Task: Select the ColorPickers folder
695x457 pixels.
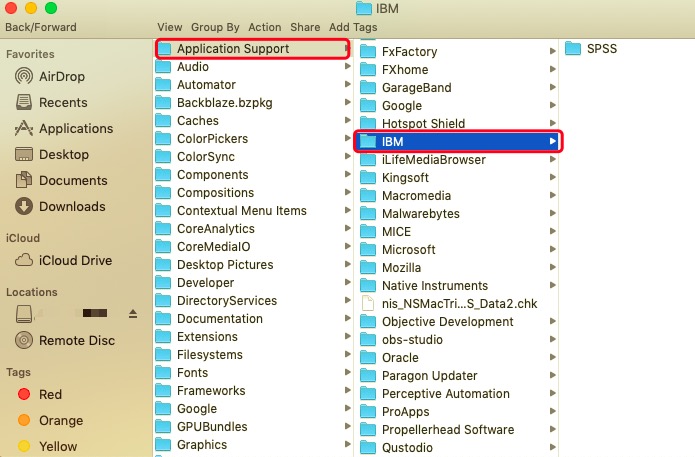Action: coord(253,139)
